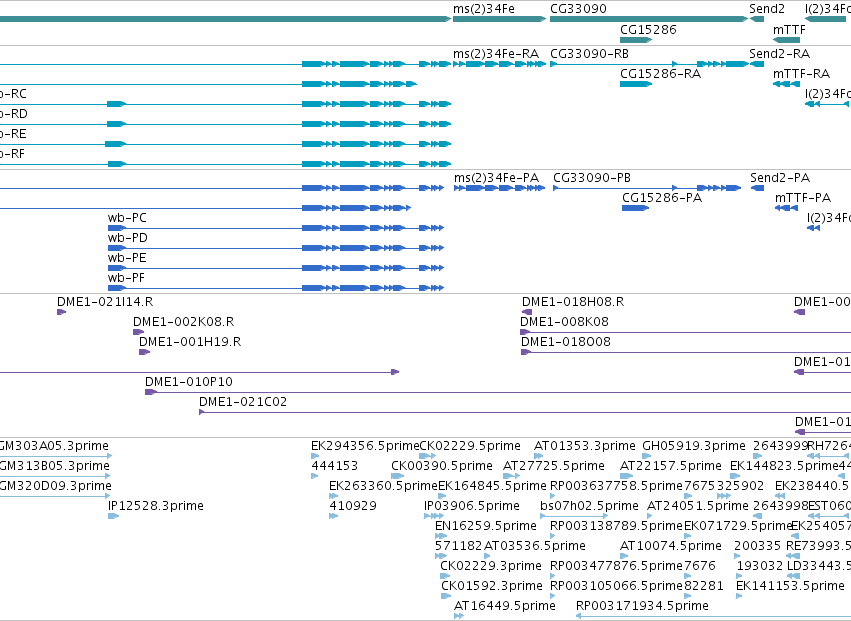Open the RP003105066.5prime EST label
The height and width of the screenshot is (621, 851).
point(616,586)
